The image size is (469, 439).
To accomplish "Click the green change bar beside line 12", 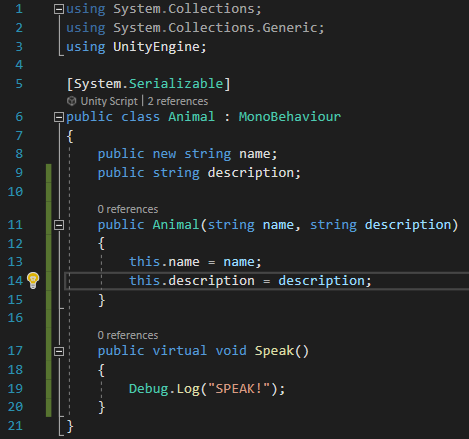I will [x=49, y=243].
